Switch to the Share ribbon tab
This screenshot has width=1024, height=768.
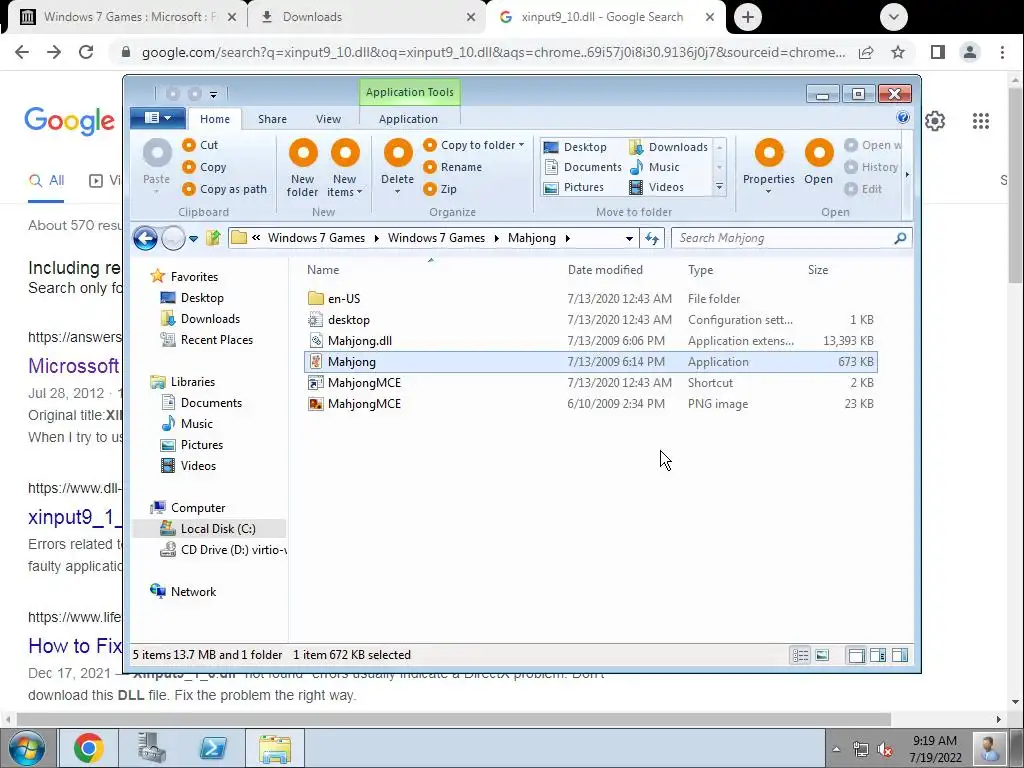tap(272, 119)
